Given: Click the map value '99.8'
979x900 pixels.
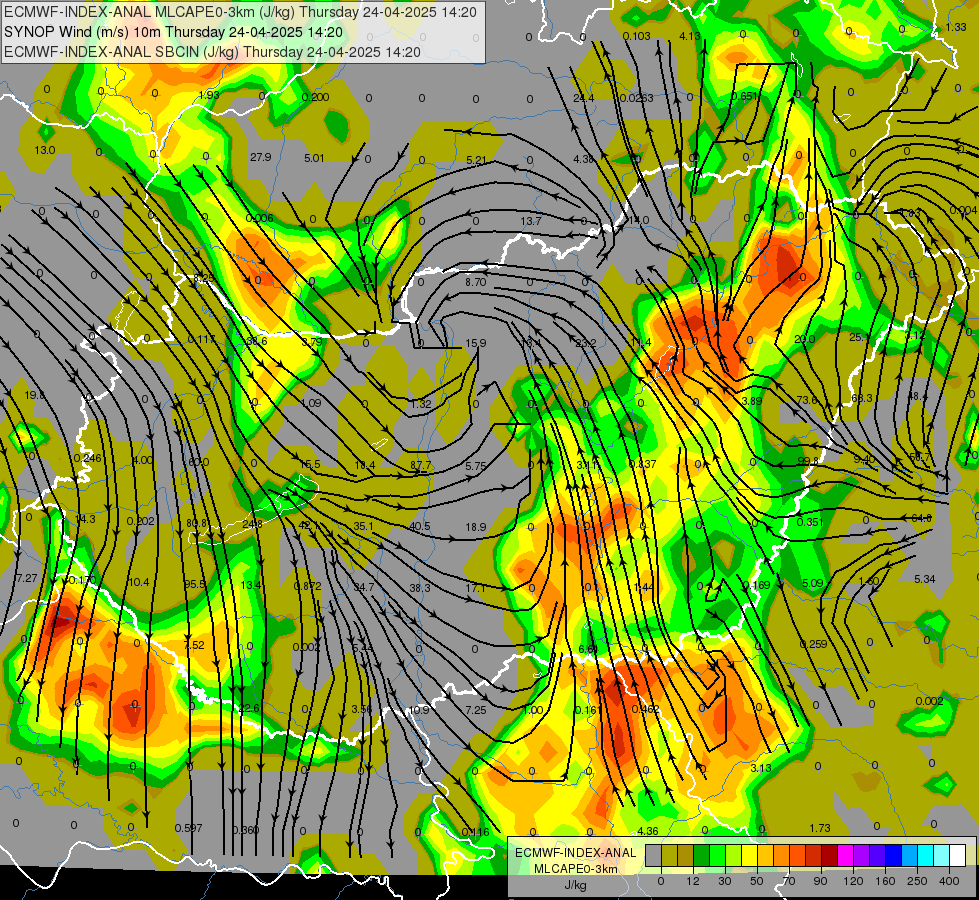Looking at the screenshot, I should point(808,461).
